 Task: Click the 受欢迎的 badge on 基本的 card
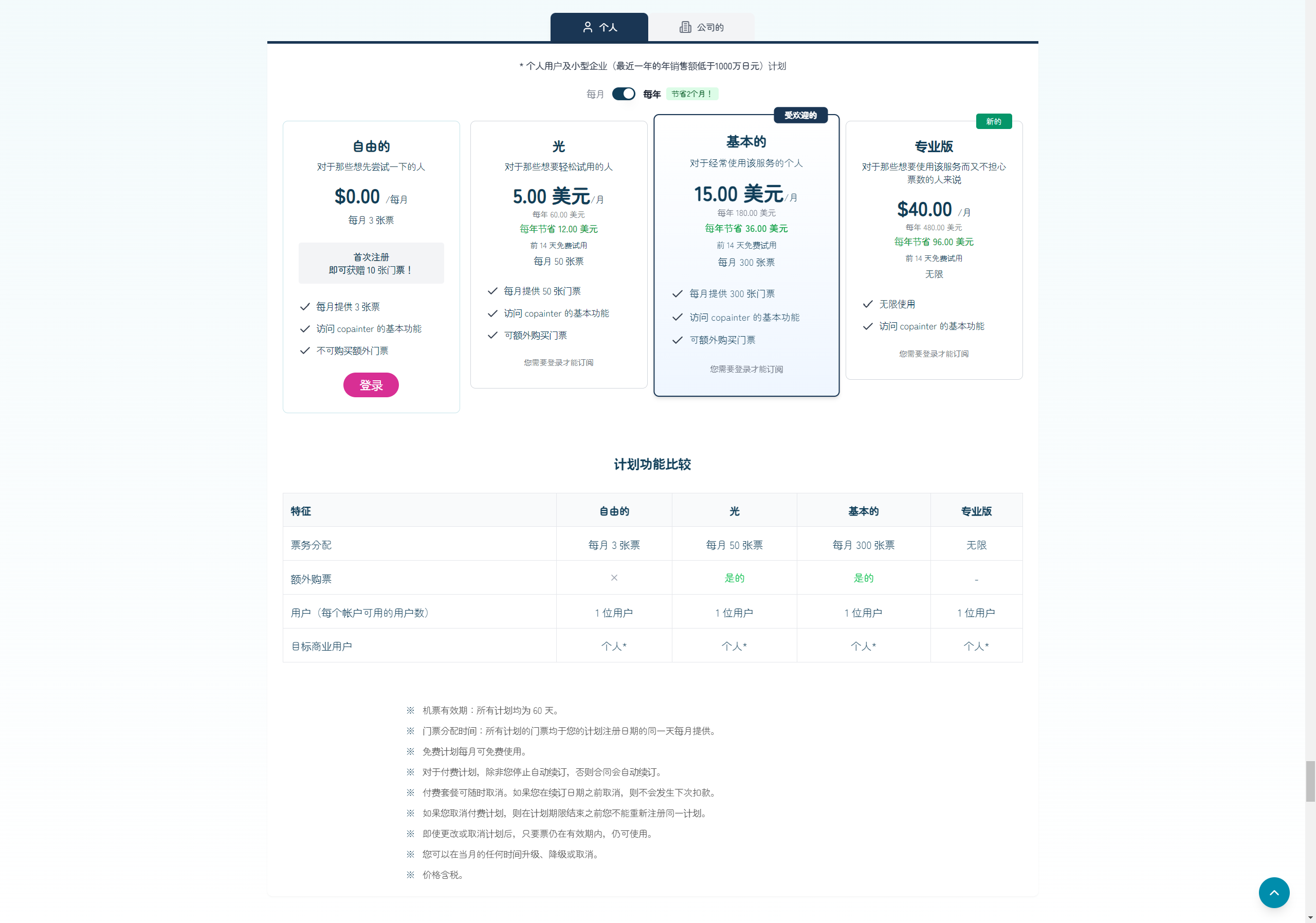[801, 115]
